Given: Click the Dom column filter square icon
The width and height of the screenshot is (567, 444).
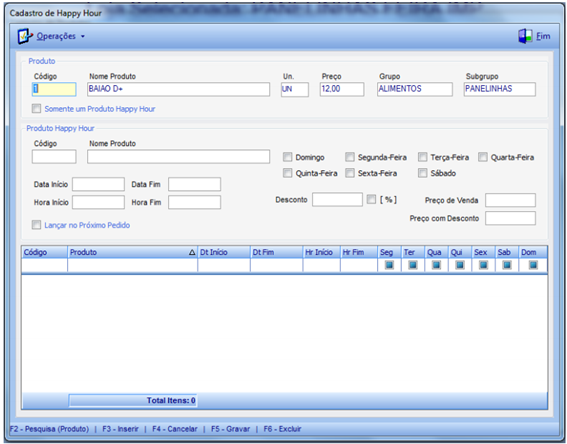Looking at the screenshot, I should pyautogui.click(x=533, y=265).
